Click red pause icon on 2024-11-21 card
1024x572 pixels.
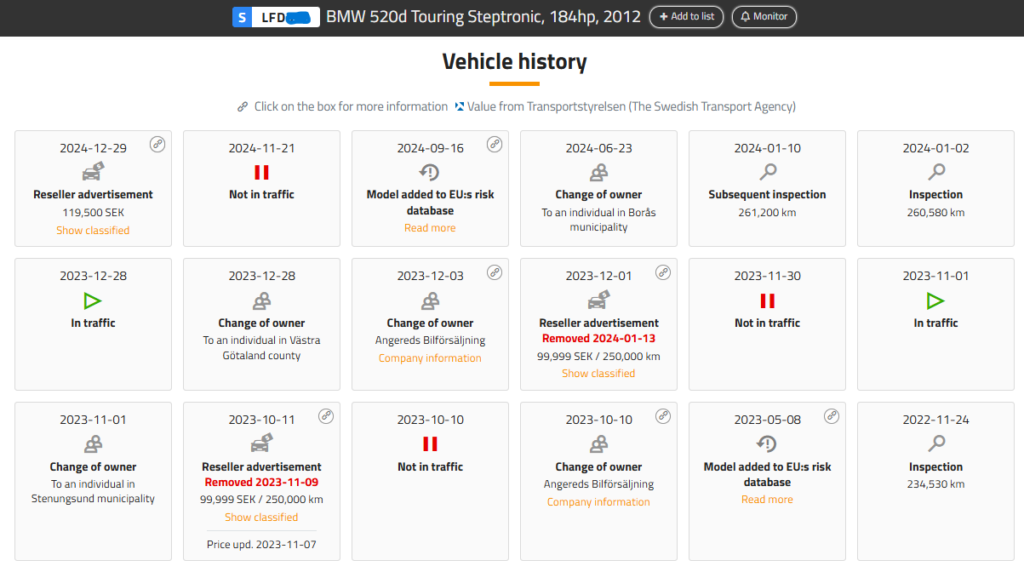click(x=261, y=172)
